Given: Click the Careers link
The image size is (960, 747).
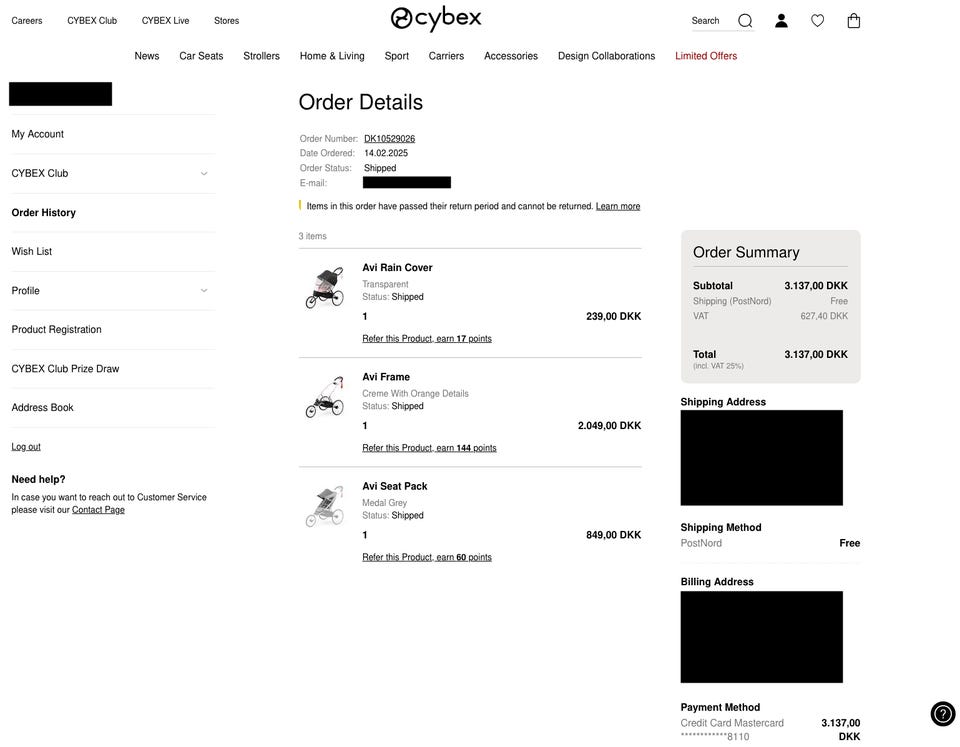Looking at the screenshot, I should tap(27, 21).
